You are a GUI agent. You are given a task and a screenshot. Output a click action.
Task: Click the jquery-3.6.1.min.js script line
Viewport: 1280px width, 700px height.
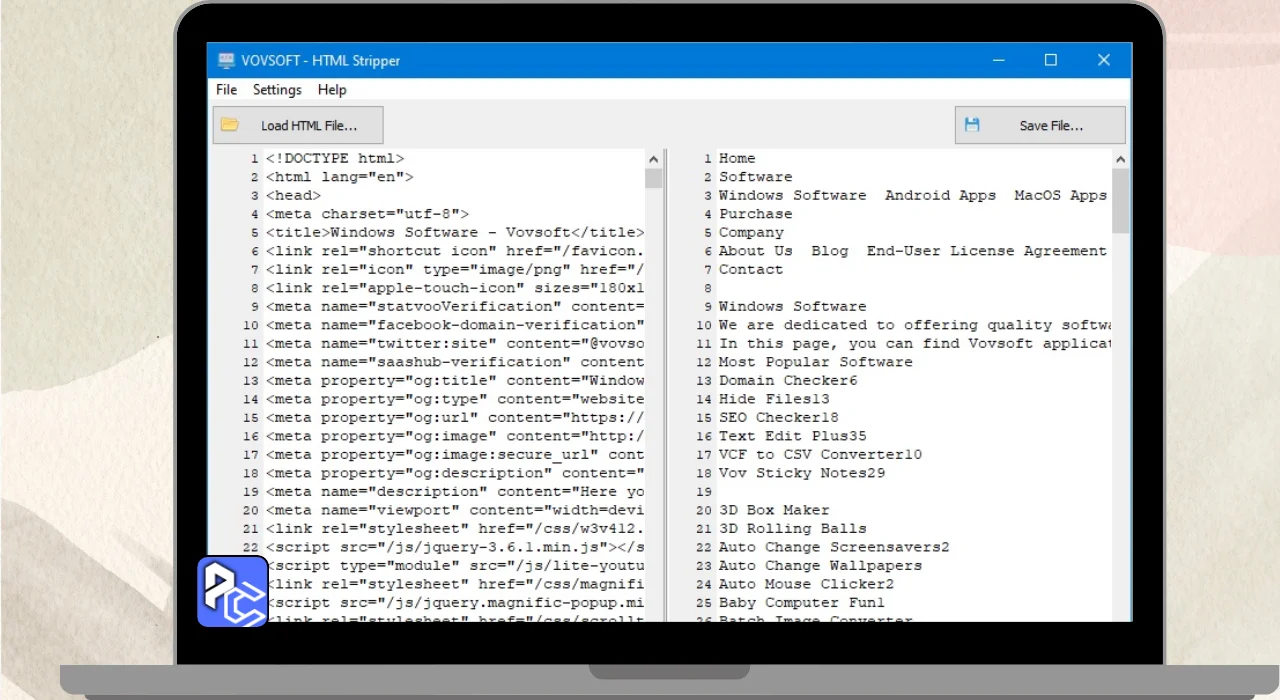click(455, 547)
